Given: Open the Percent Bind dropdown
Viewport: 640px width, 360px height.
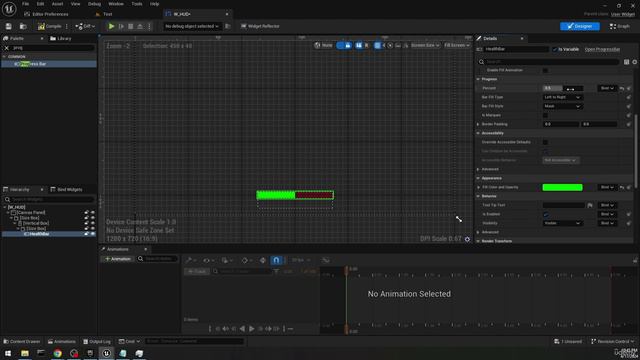Looking at the screenshot, I should tap(607, 88).
